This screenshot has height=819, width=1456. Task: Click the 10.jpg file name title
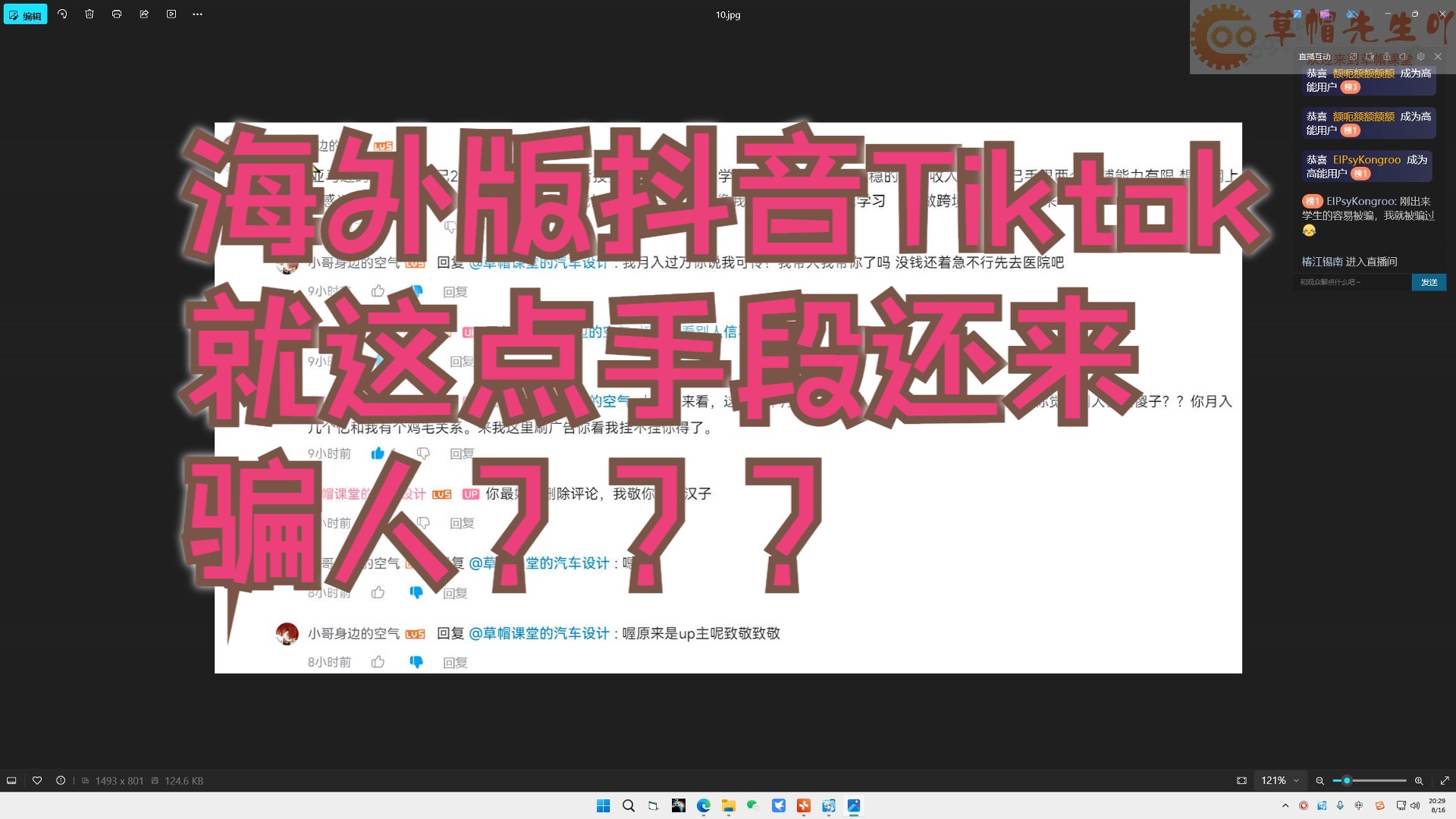[x=728, y=14]
